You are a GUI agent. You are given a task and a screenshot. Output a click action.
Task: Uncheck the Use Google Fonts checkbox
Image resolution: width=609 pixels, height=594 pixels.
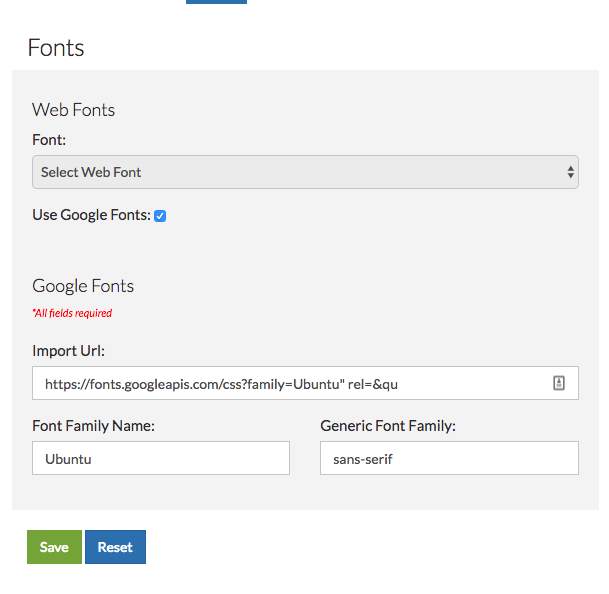[x=160, y=216]
